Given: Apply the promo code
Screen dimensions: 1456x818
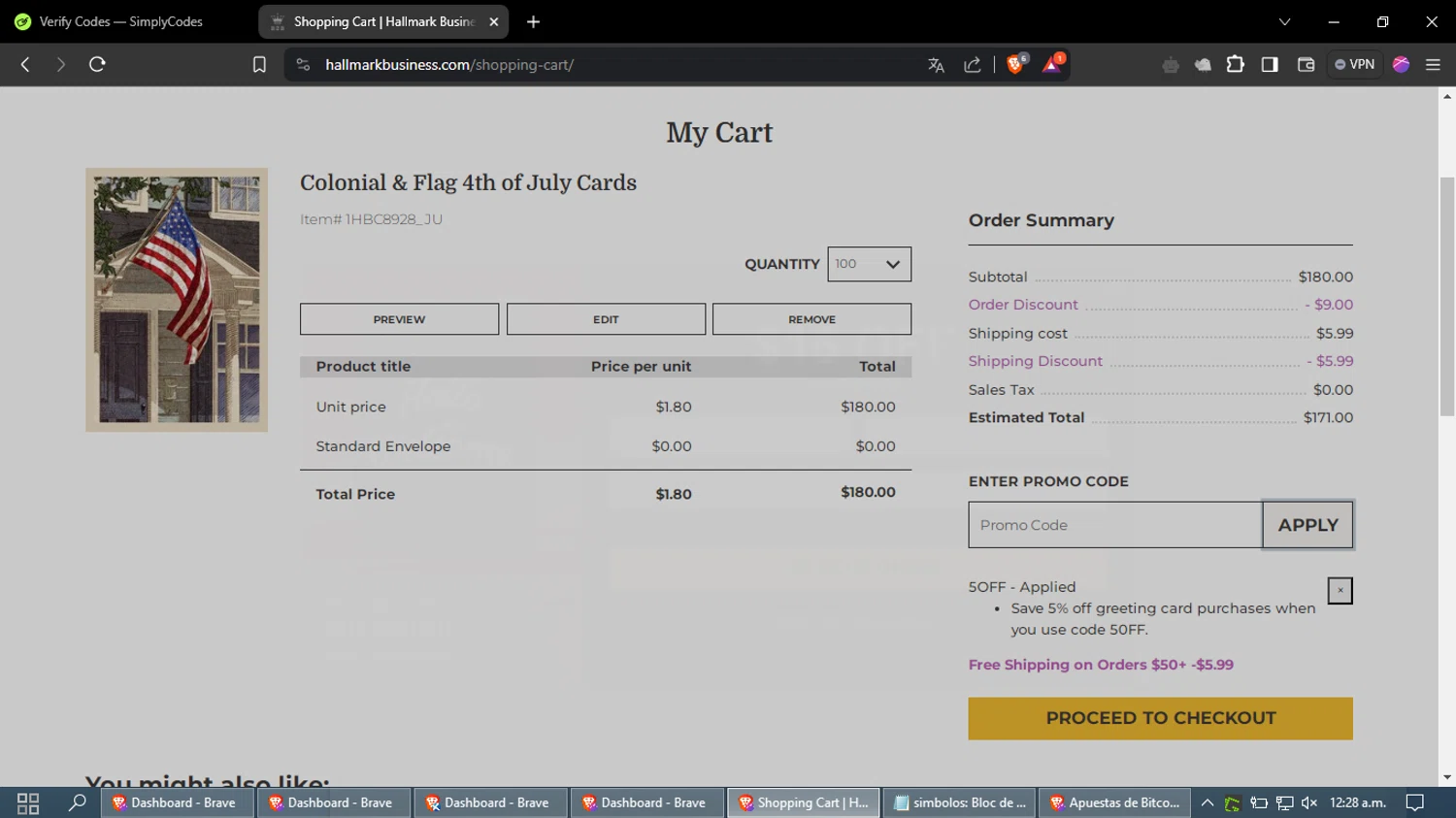Looking at the screenshot, I should coord(1307,525).
